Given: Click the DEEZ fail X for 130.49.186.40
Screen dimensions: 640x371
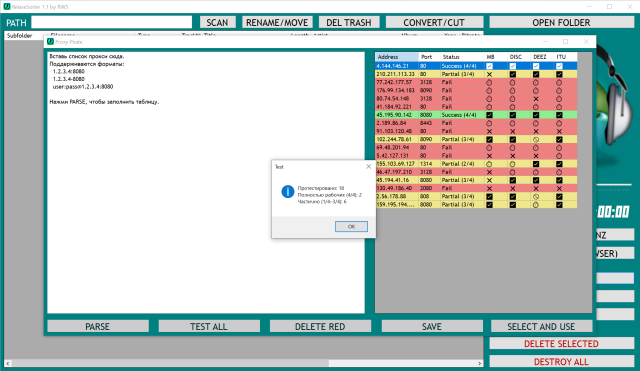Looking at the screenshot, I should pyautogui.click(x=536, y=189).
